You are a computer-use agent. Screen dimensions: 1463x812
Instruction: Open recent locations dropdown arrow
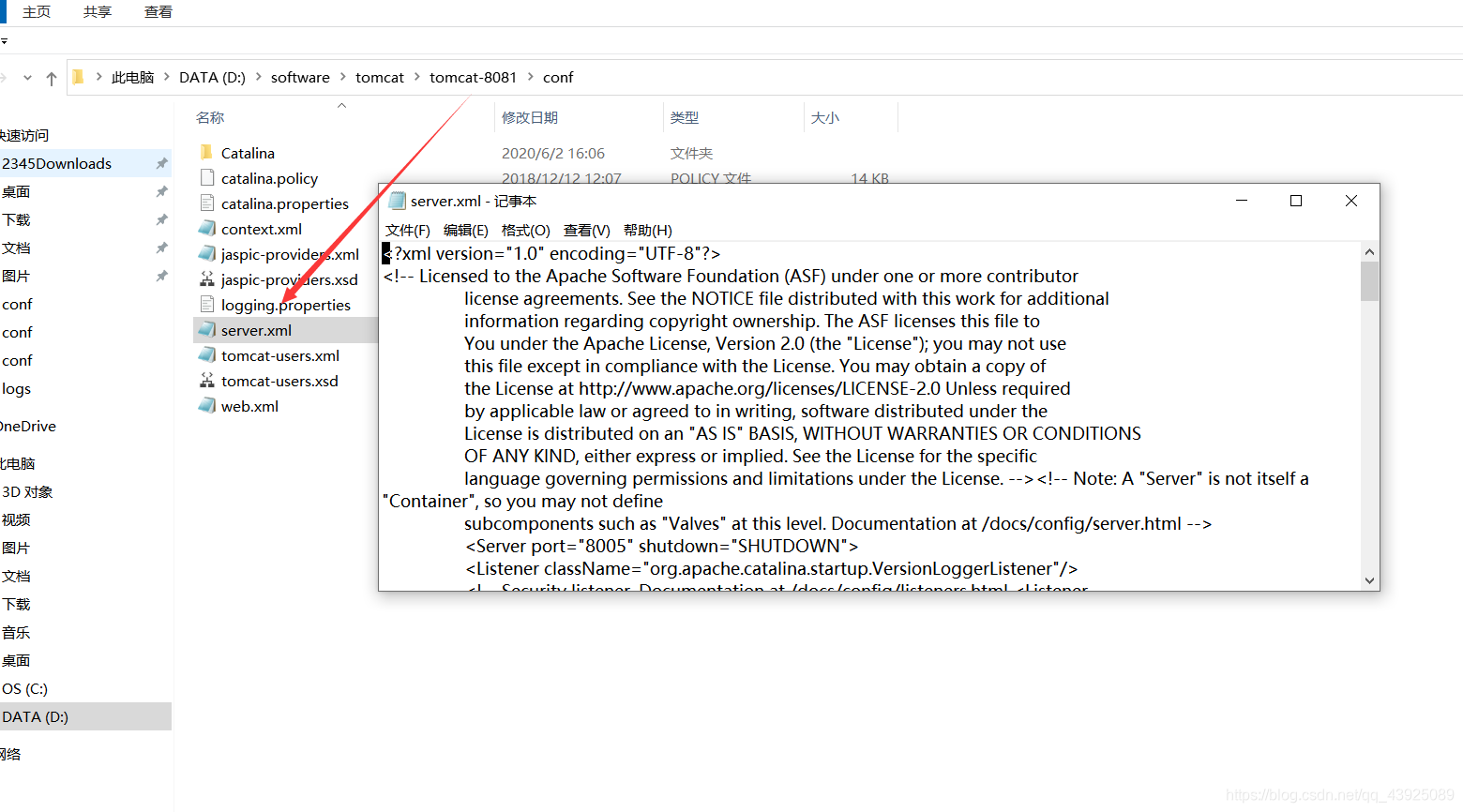tap(27, 78)
